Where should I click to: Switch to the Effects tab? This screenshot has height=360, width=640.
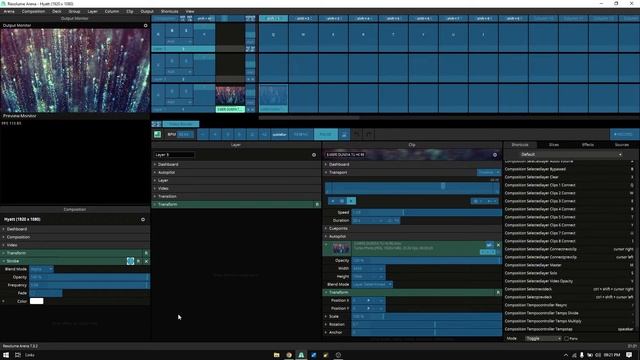coord(588,145)
